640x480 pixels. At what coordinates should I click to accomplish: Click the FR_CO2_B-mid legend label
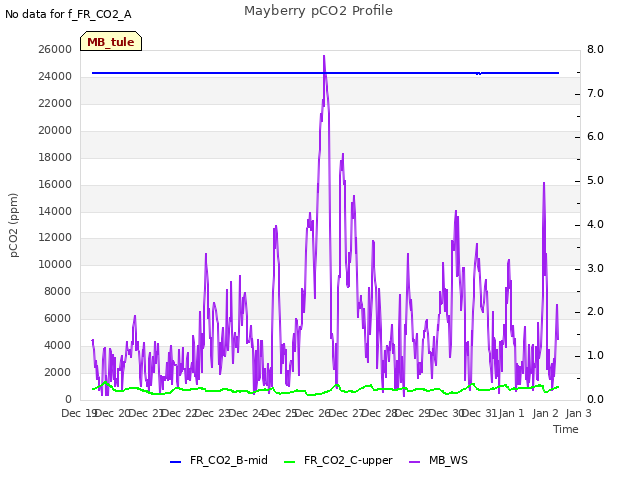click(x=229, y=460)
